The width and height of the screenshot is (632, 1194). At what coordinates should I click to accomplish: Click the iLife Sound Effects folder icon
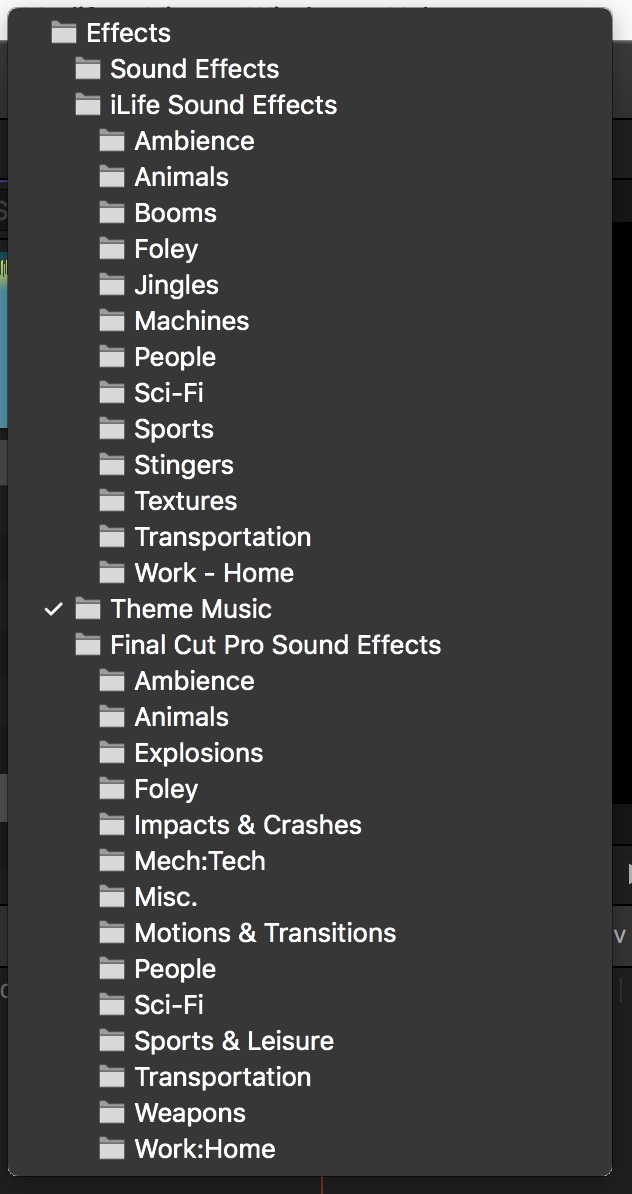88,105
